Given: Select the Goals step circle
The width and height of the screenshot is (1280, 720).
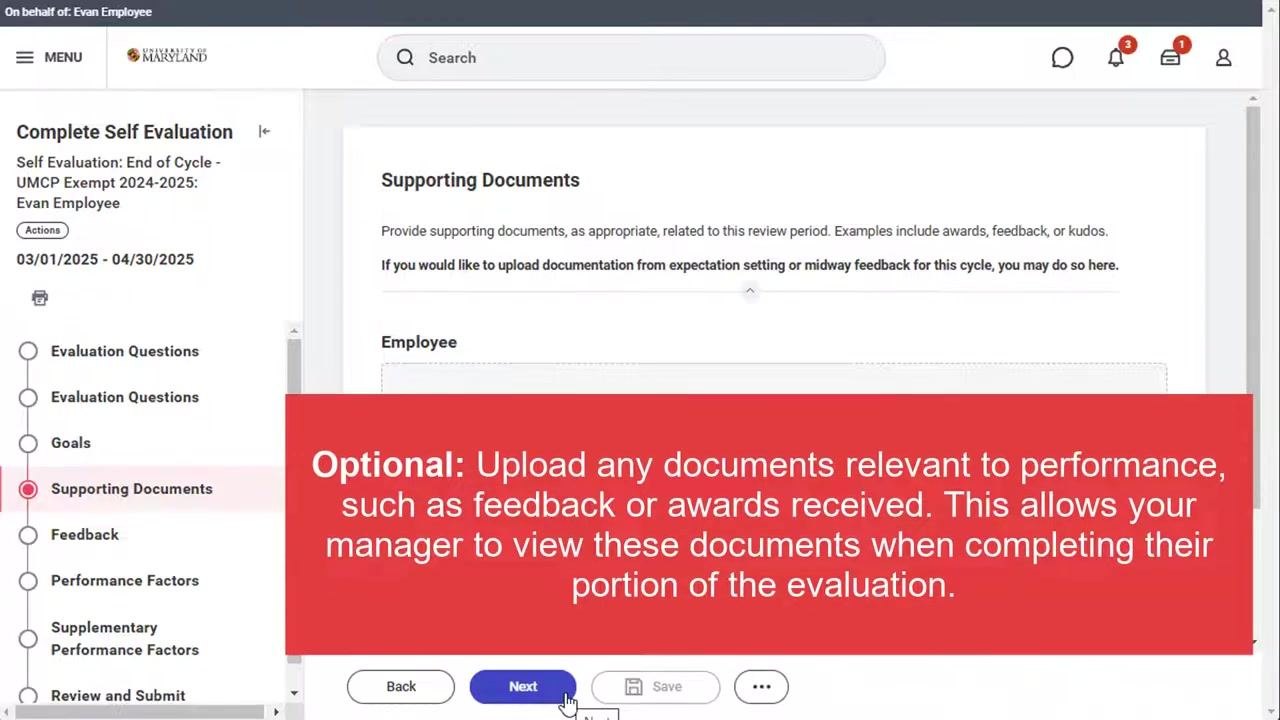Looking at the screenshot, I should pyautogui.click(x=28, y=443).
